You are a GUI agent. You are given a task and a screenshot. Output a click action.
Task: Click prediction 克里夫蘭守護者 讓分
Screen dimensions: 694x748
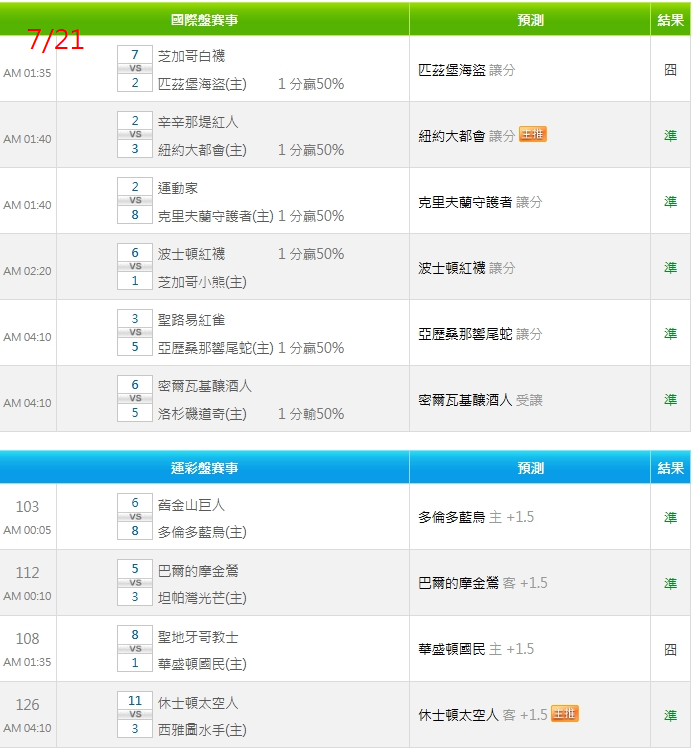[480, 202]
